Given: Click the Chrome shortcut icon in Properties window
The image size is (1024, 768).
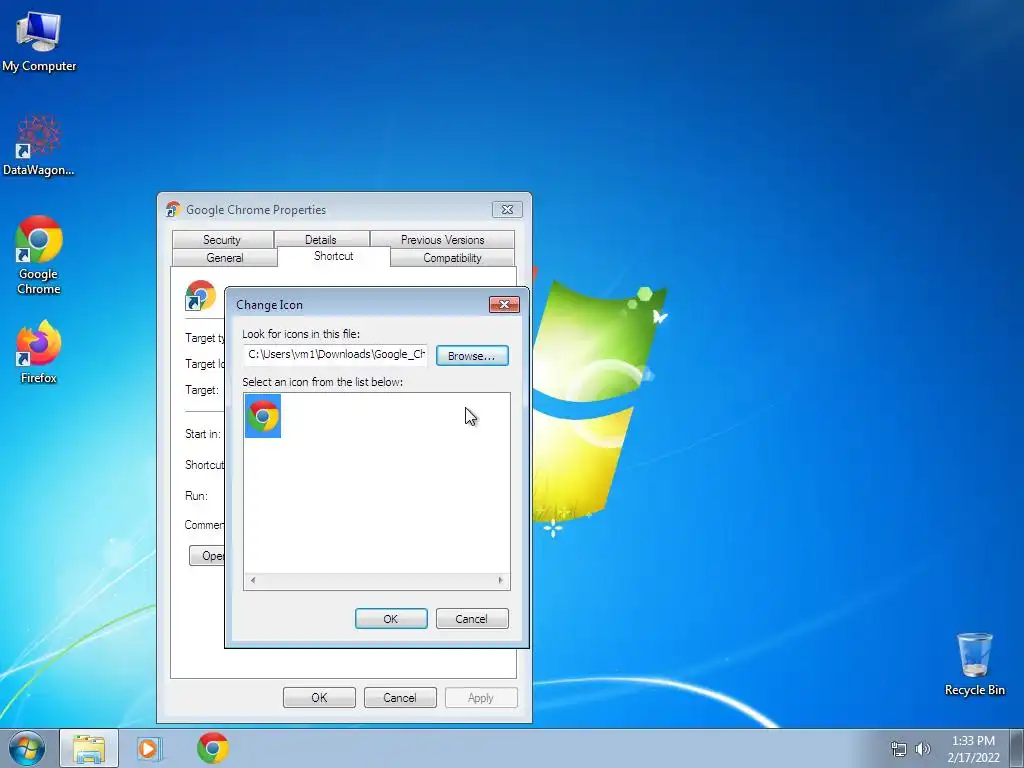Looking at the screenshot, I should pos(200,296).
